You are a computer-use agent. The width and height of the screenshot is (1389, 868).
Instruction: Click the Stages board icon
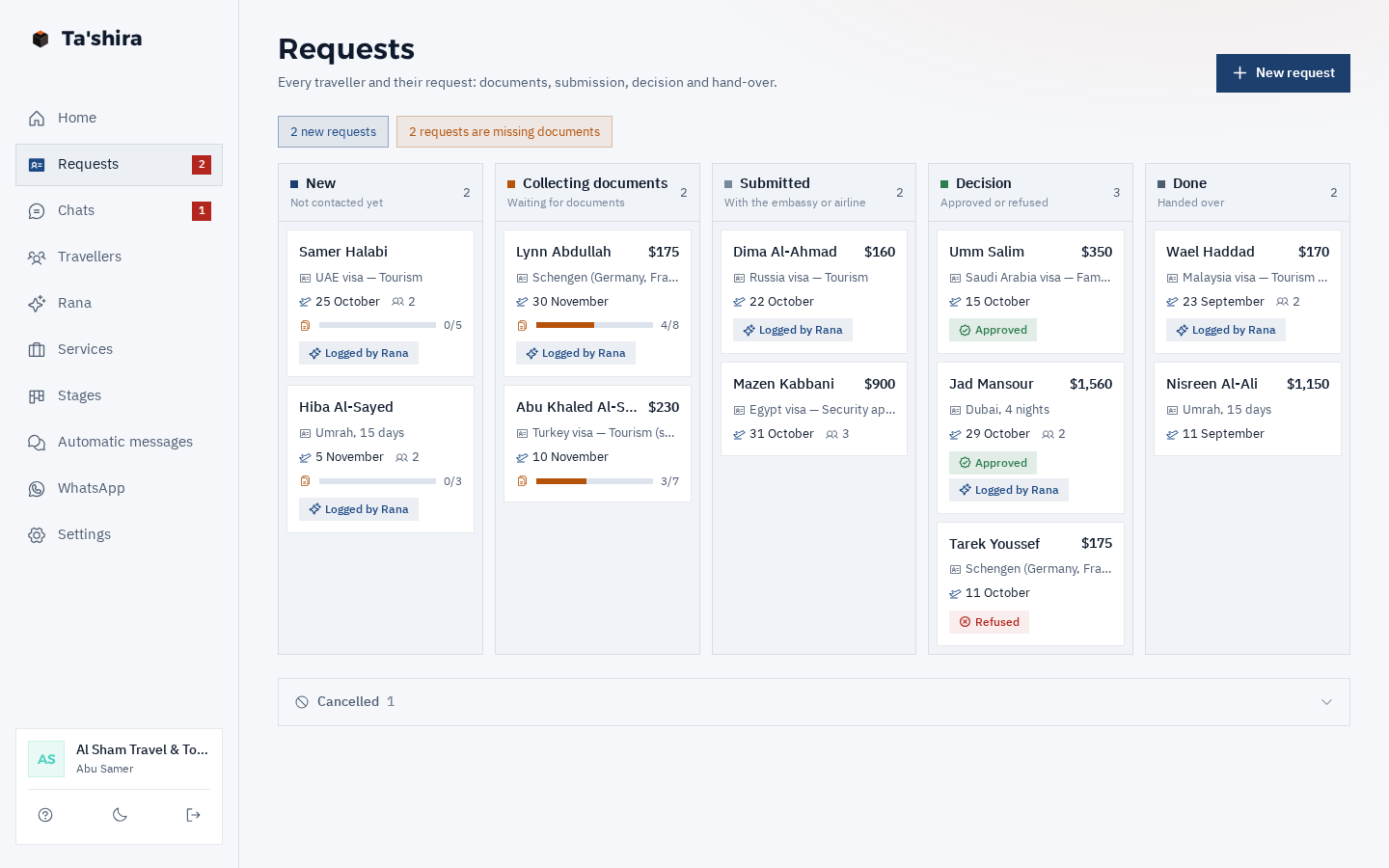37,396
